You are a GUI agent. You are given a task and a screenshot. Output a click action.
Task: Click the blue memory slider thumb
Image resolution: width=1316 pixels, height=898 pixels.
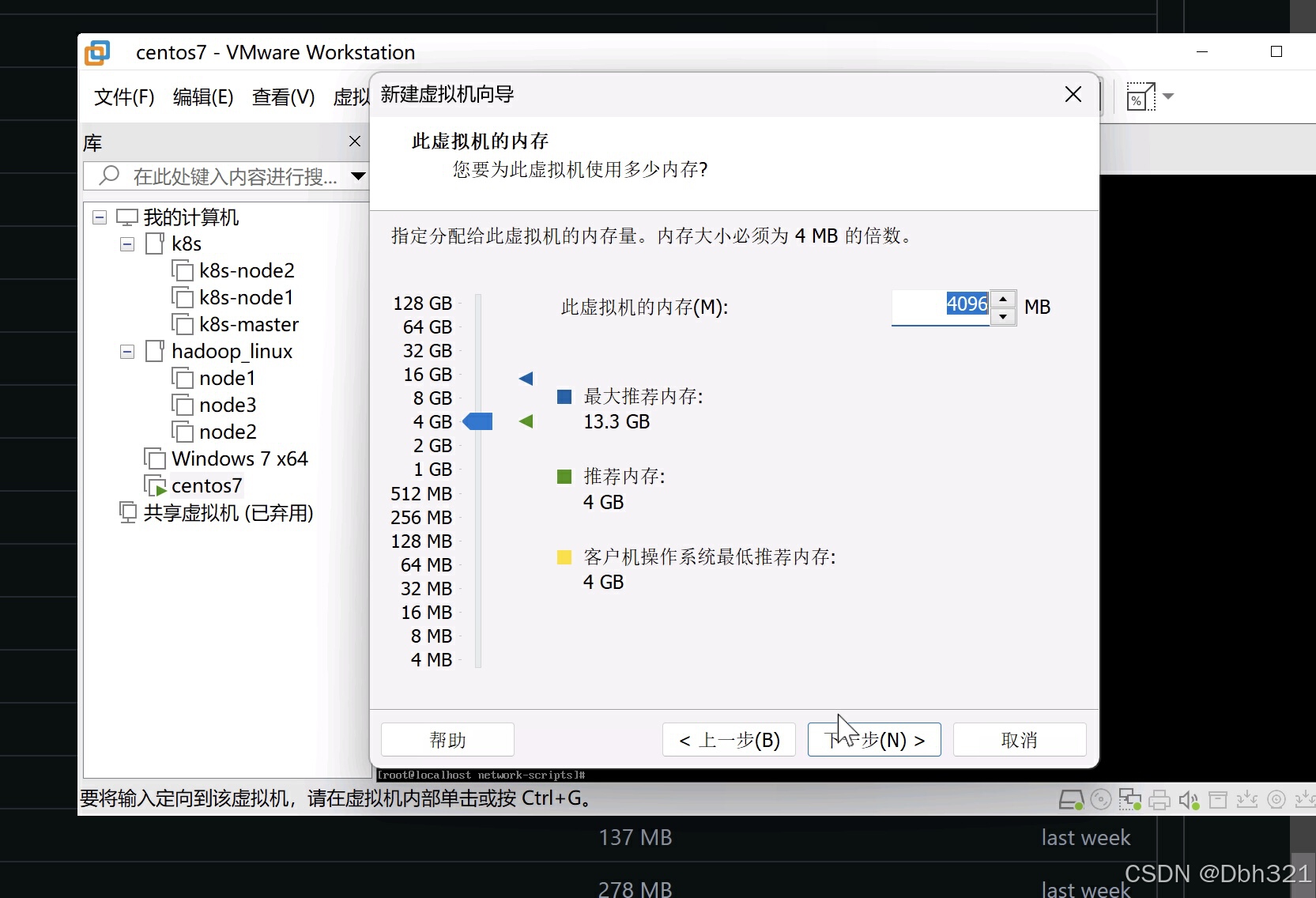[477, 421]
